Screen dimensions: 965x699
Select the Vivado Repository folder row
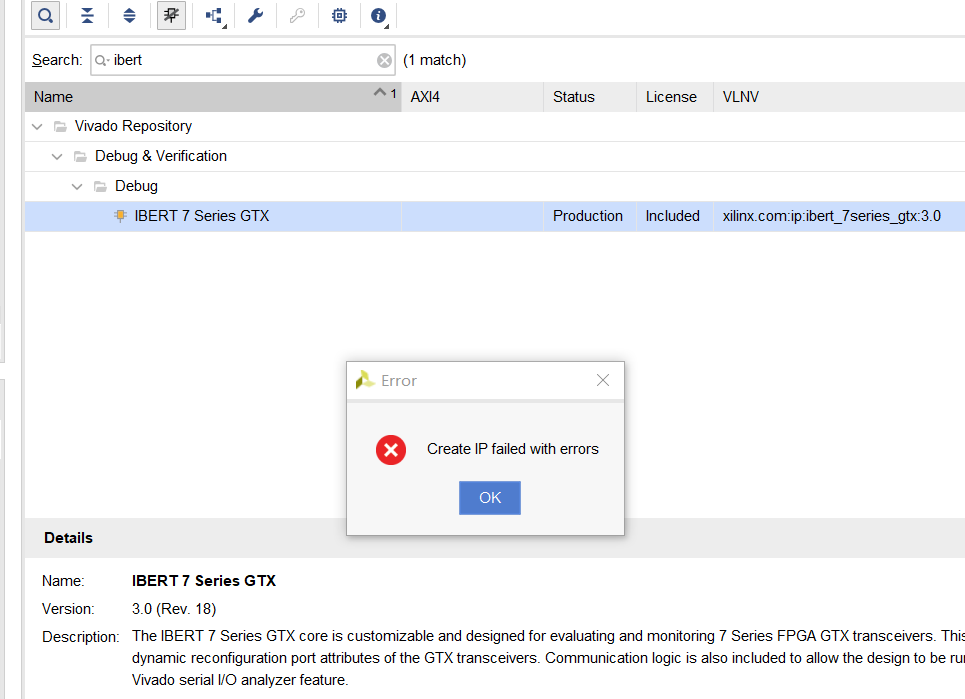(x=495, y=126)
